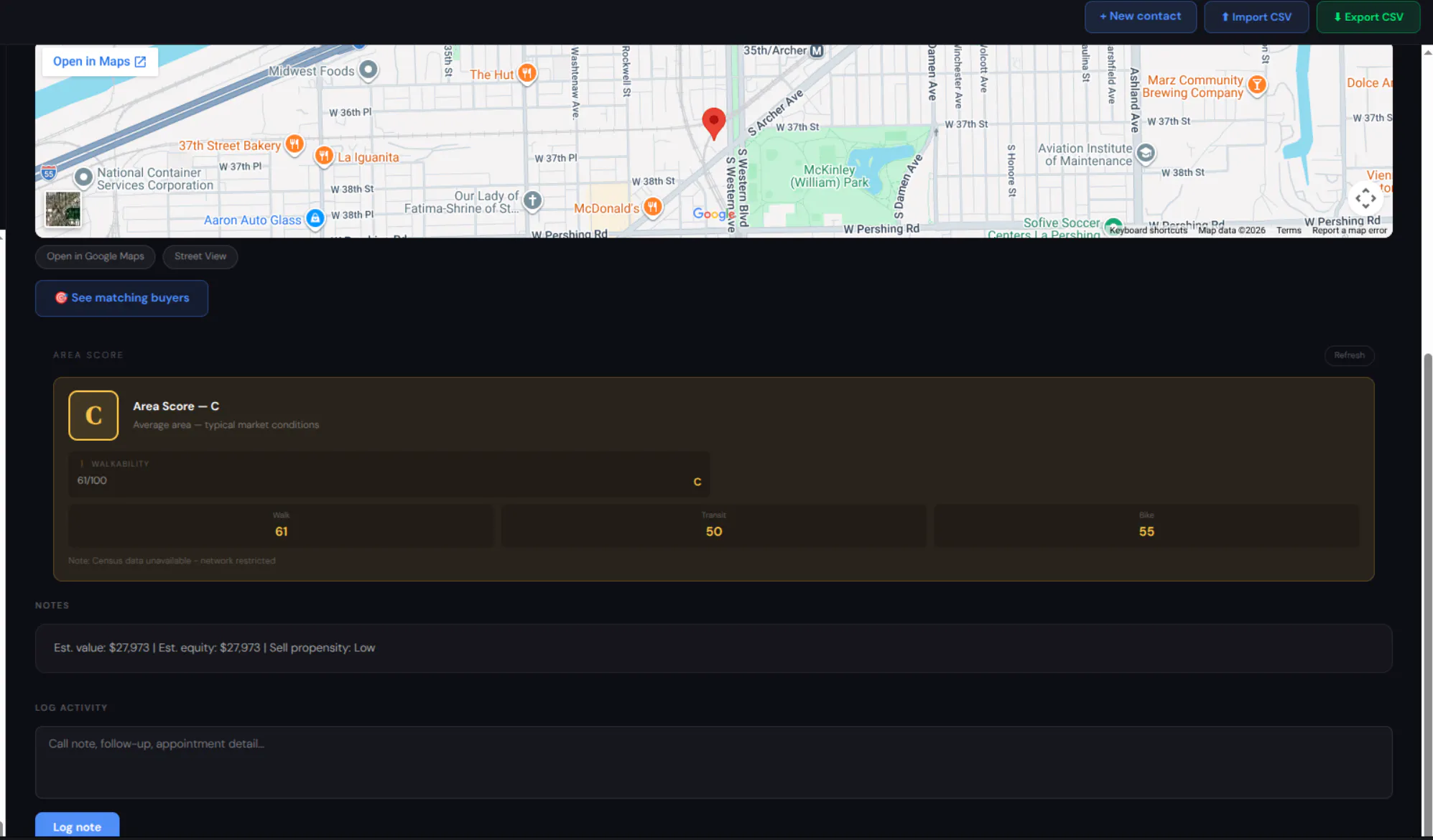The width and height of the screenshot is (1433, 840).
Task: Click McKinley (William) Park label
Action: tap(830, 176)
